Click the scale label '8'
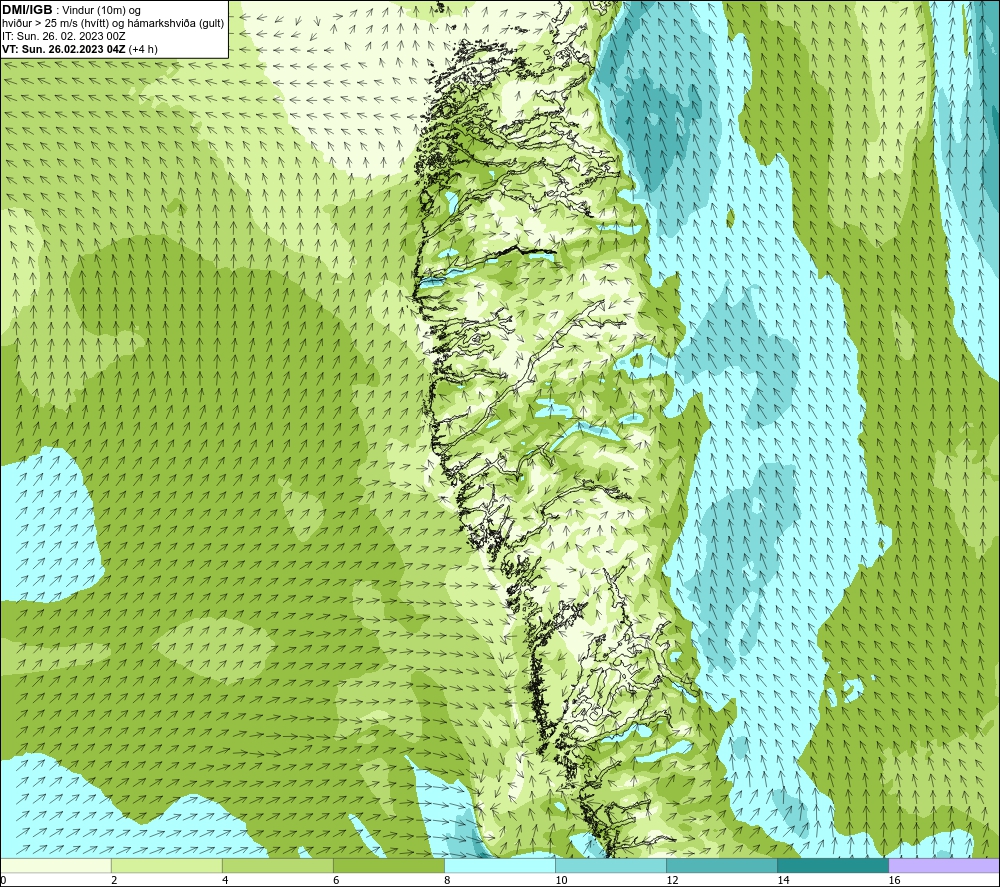Image resolution: width=1000 pixels, height=887 pixels. click(447, 880)
